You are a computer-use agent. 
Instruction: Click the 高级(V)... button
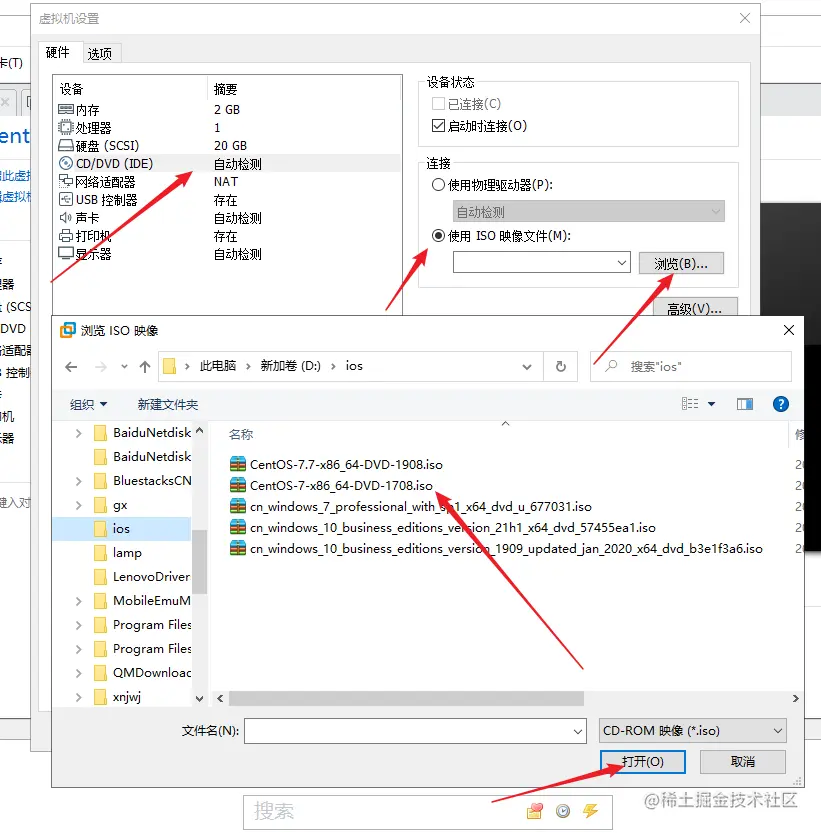point(695,308)
